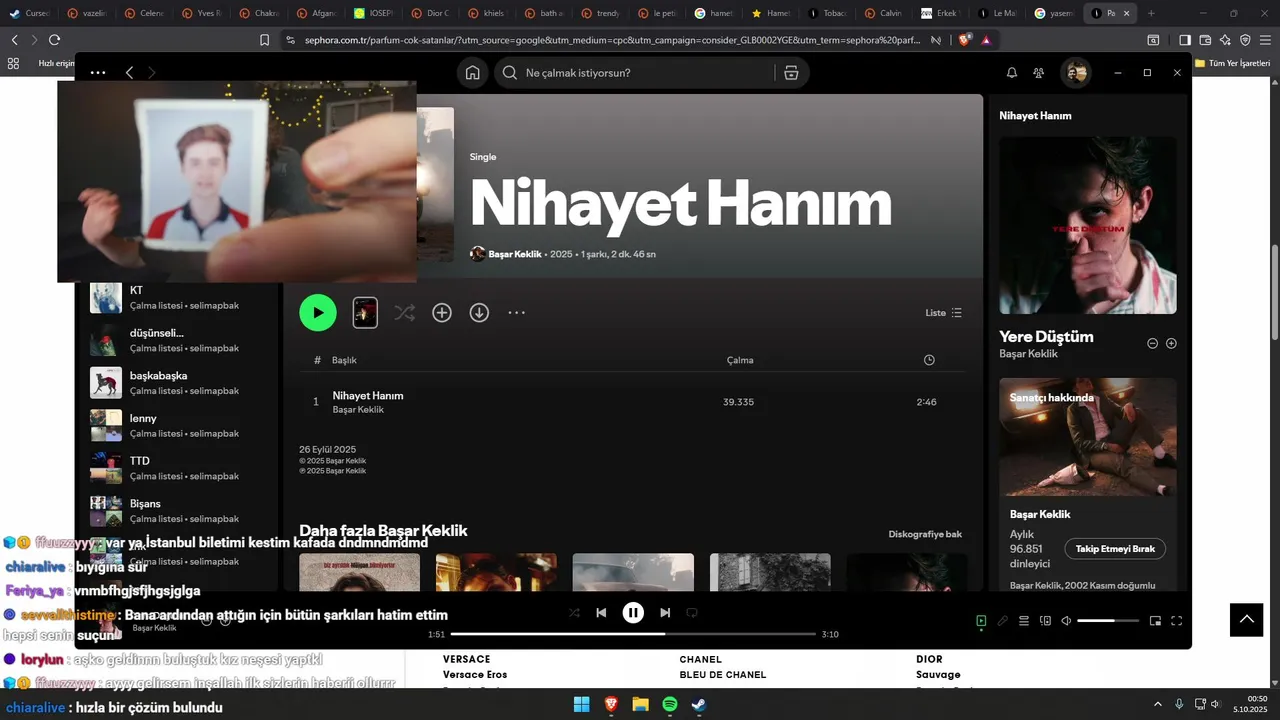Open a new browser tab
Screen dimensions: 1280x720
pos(1151,13)
